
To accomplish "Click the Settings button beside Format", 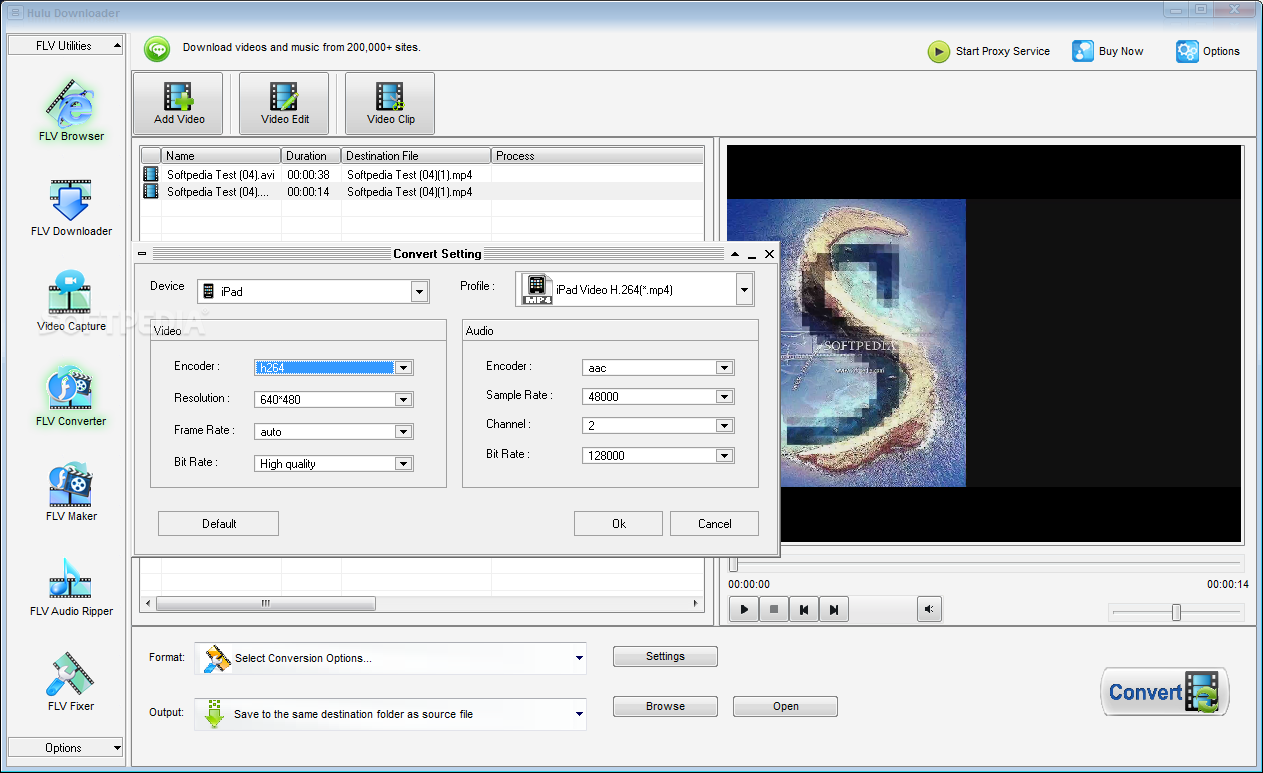I will (x=665, y=657).
